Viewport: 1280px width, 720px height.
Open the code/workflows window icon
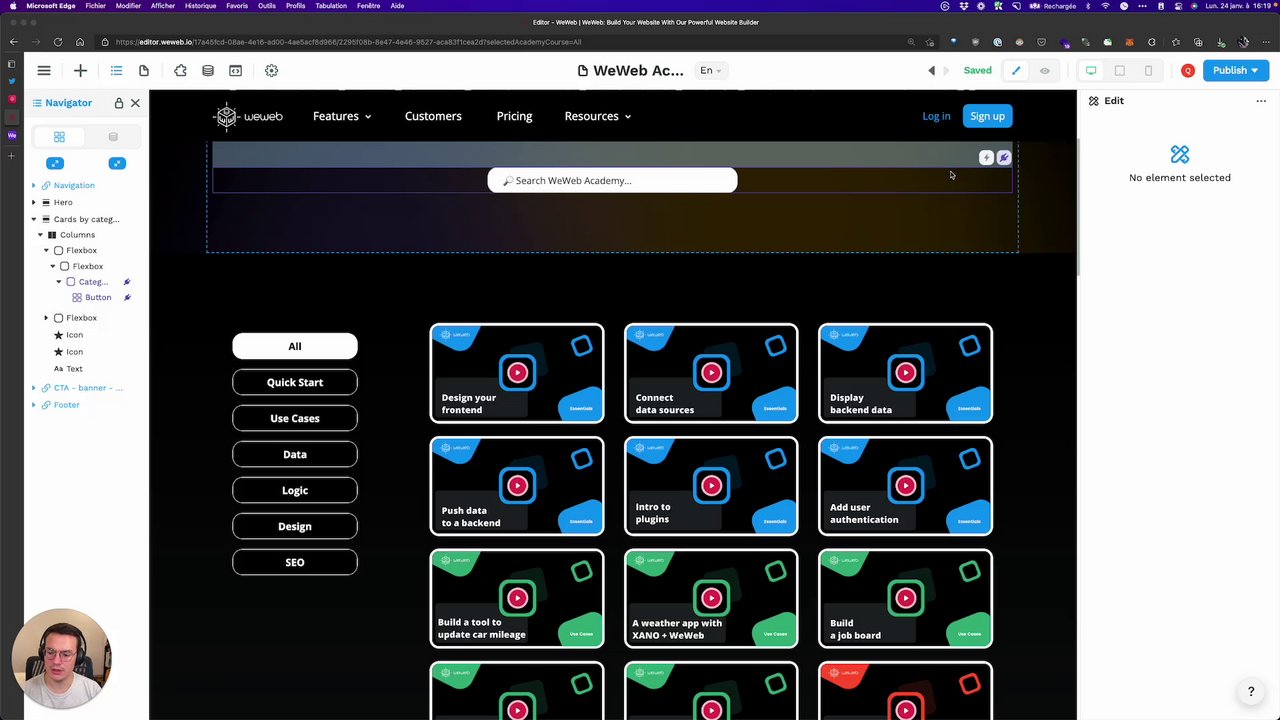pos(235,70)
